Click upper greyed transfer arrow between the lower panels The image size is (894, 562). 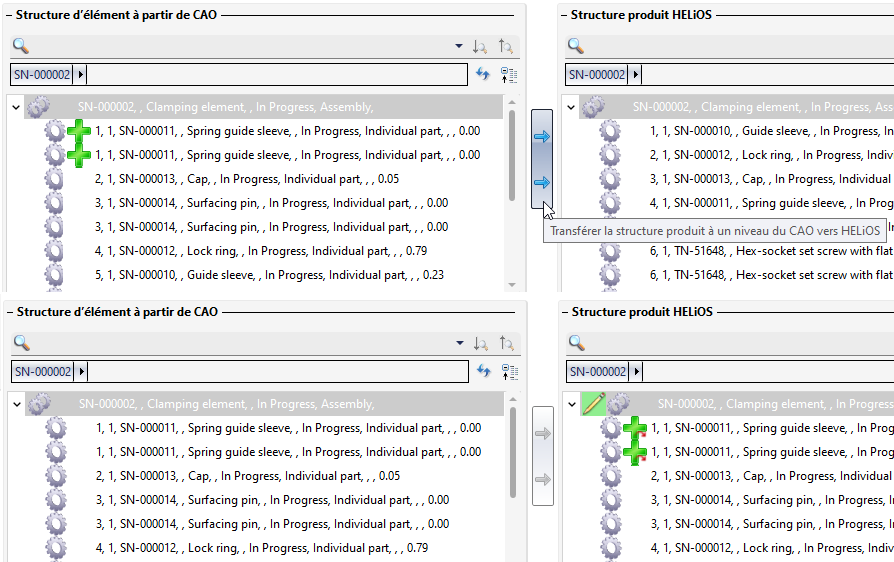tap(543, 433)
